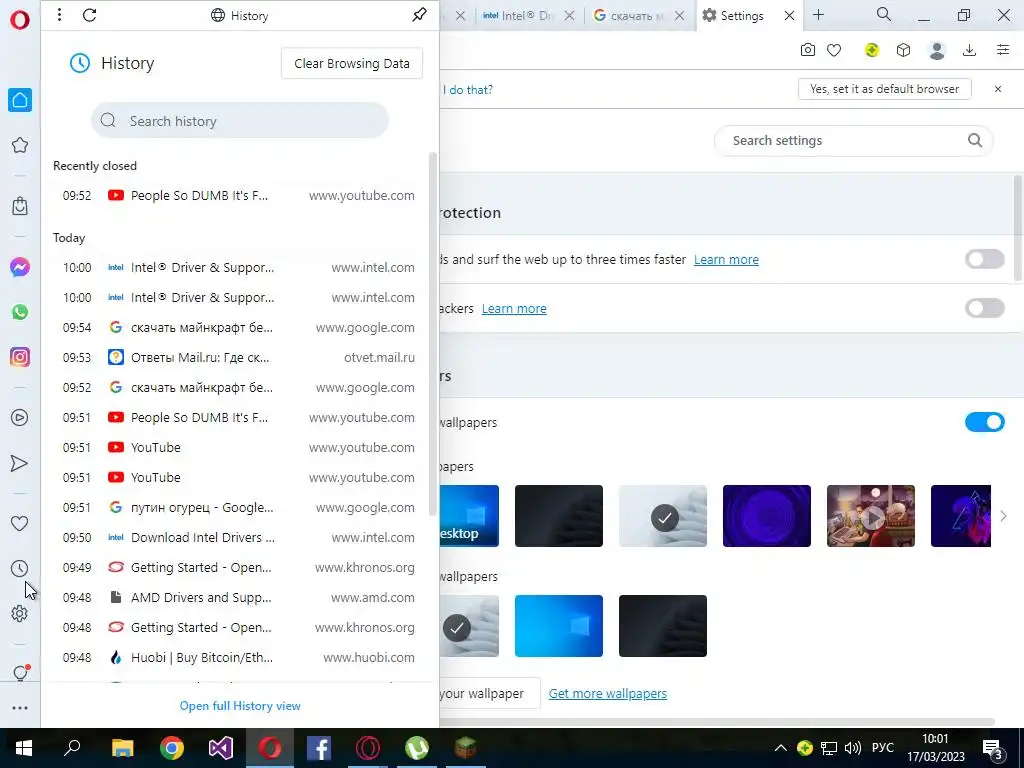Open AMD Drivers and Support history entry

pyautogui.click(x=238, y=598)
